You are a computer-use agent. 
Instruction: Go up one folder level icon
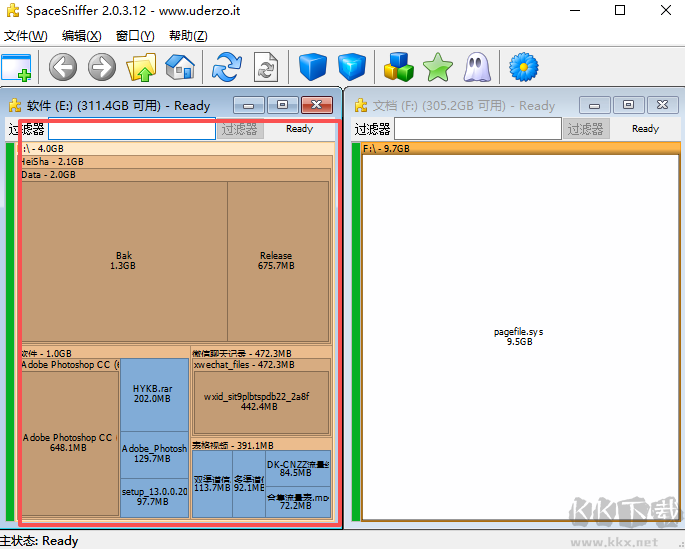pyautogui.click(x=141, y=67)
